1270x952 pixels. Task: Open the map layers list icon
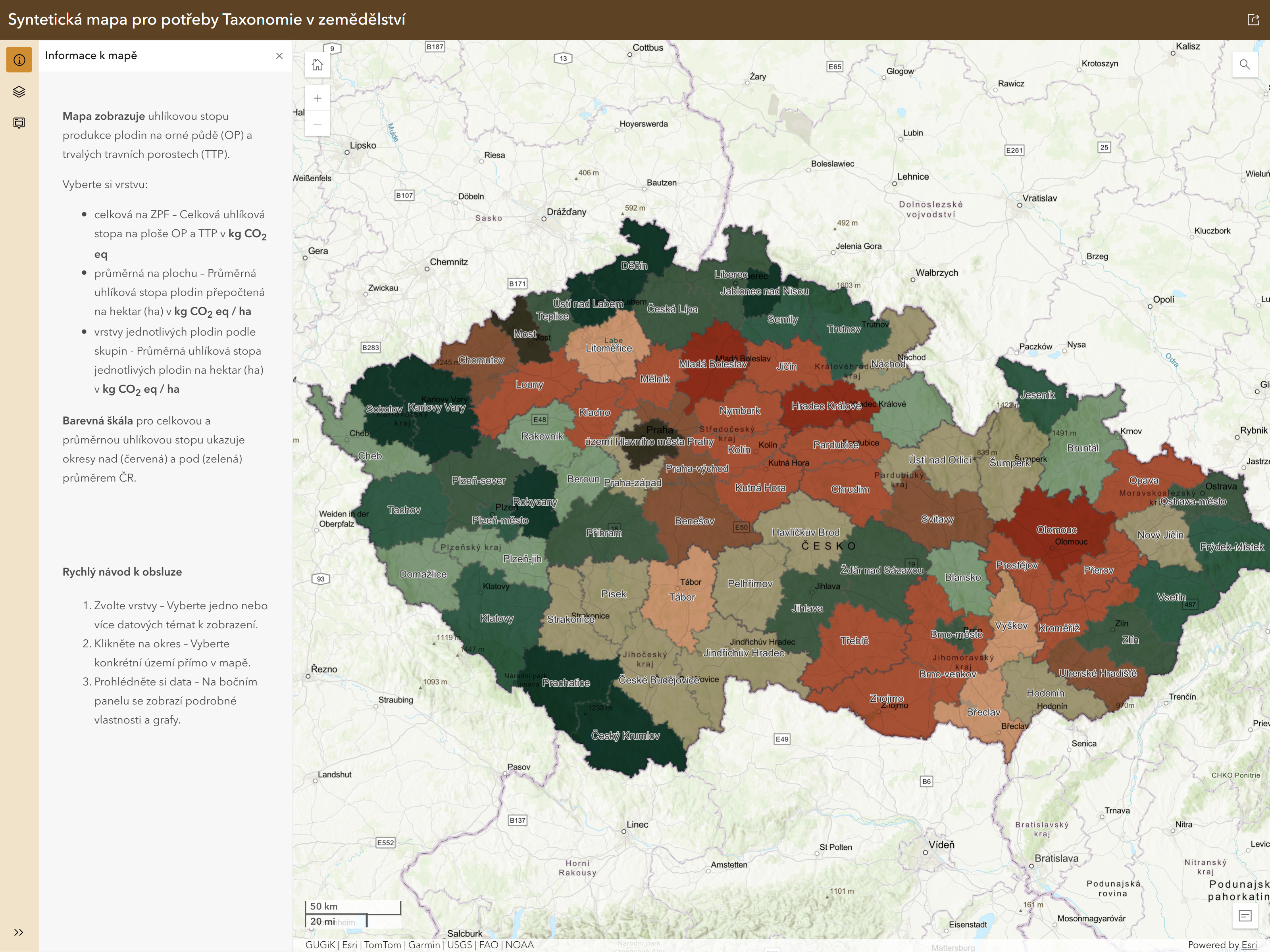click(19, 92)
